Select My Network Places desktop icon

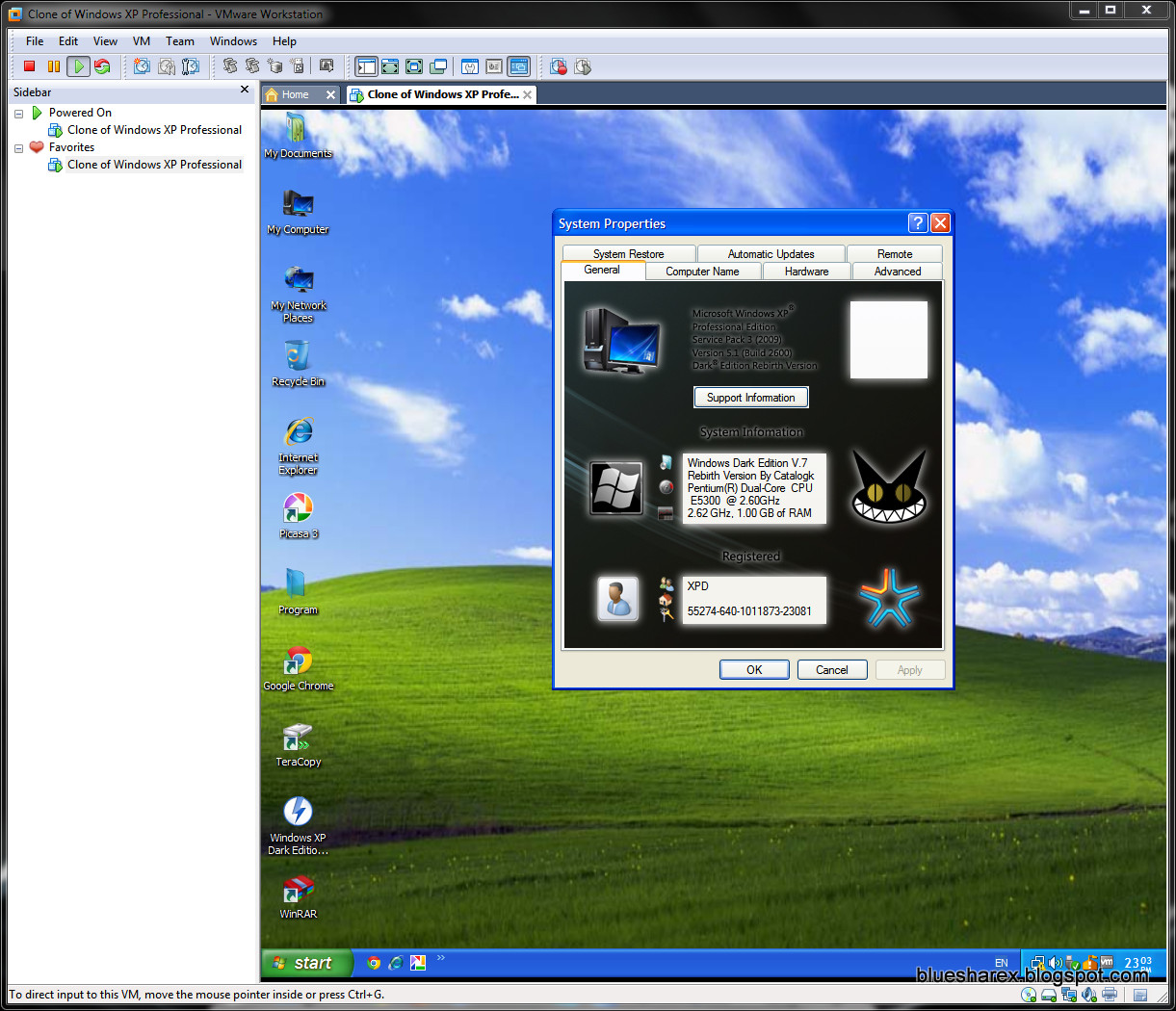(x=298, y=294)
